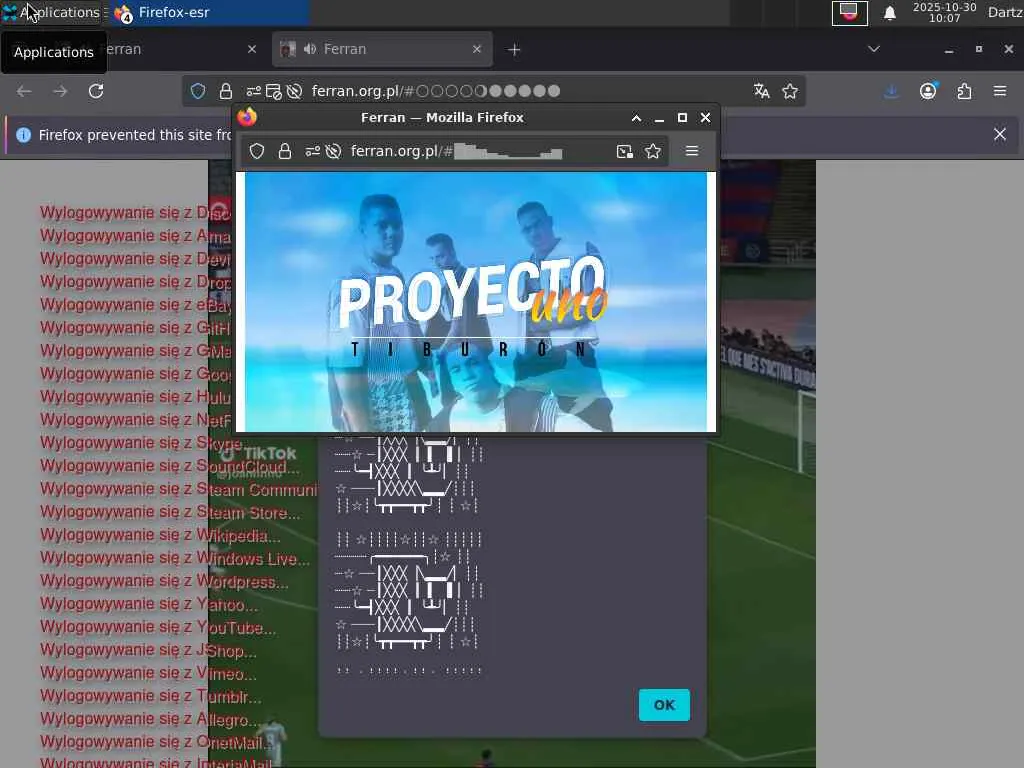Click the clock showing 2025-10-30 10:07
Viewport: 1024px width, 768px height.
[x=944, y=12]
